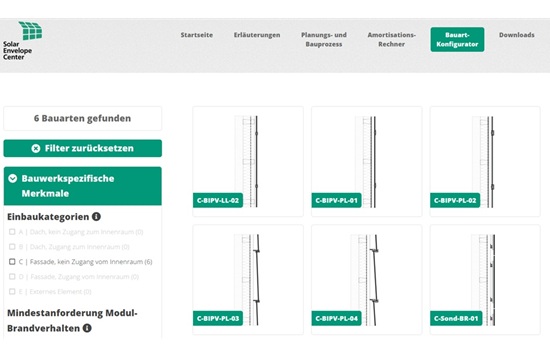Image resolution: width=550 pixels, height=360 pixels.
Task: Click the X icon on Filter zurücksetzen
Action: pyautogui.click(x=36, y=148)
